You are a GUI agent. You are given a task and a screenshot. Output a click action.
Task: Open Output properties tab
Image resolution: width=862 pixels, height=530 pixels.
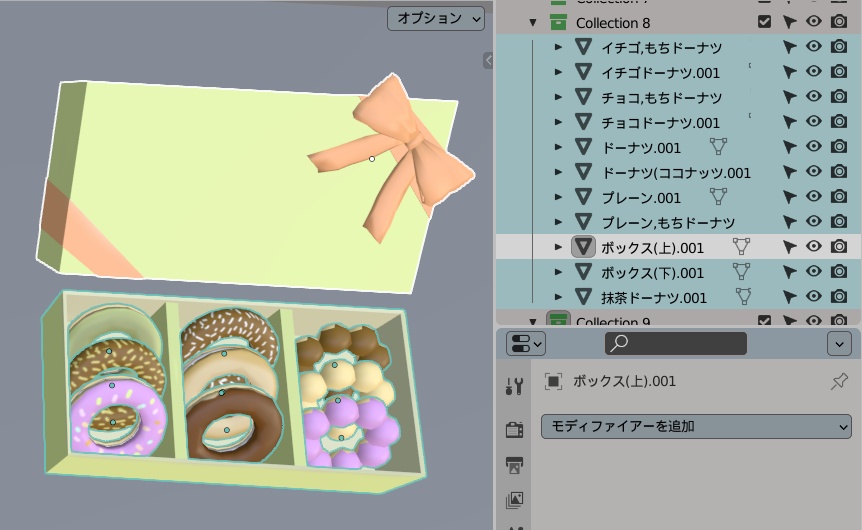[x=515, y=465]
